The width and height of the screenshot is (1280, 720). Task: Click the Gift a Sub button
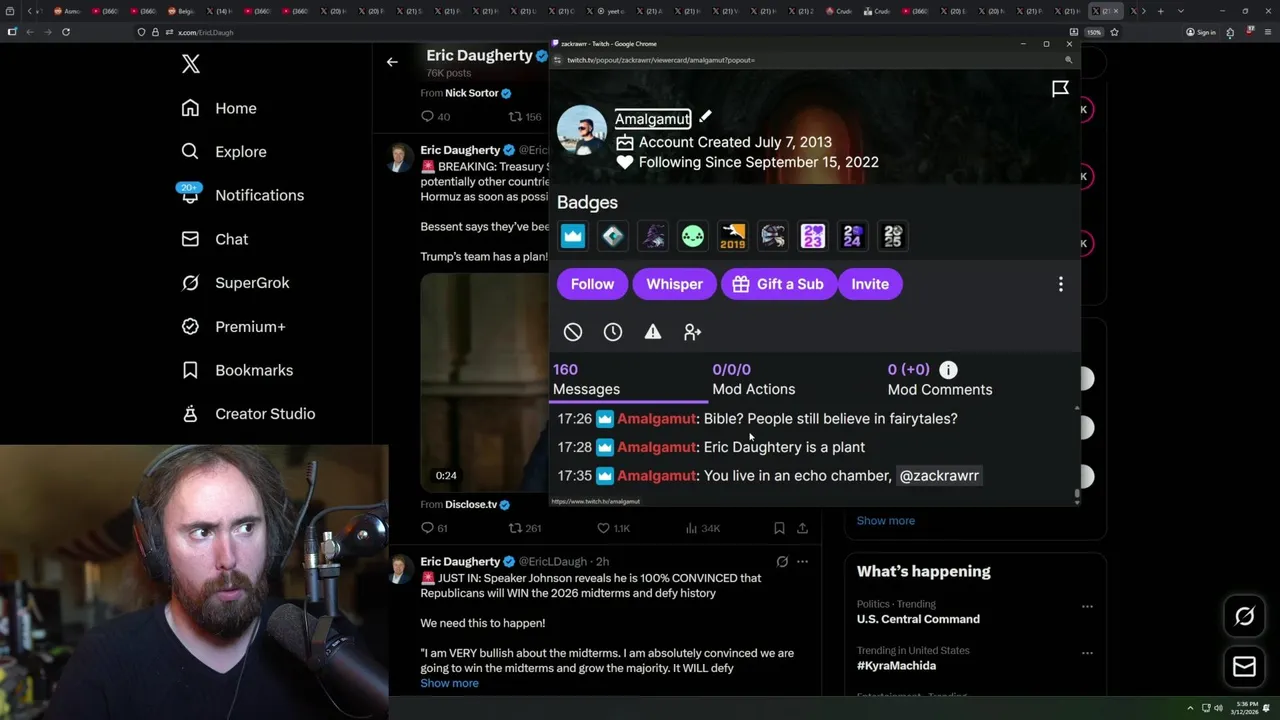point(779,284)
